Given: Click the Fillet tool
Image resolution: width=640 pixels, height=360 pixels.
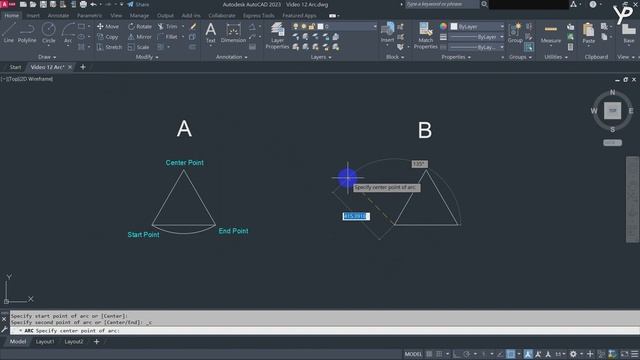Looking at the screenshot, I should click(168, 37).
